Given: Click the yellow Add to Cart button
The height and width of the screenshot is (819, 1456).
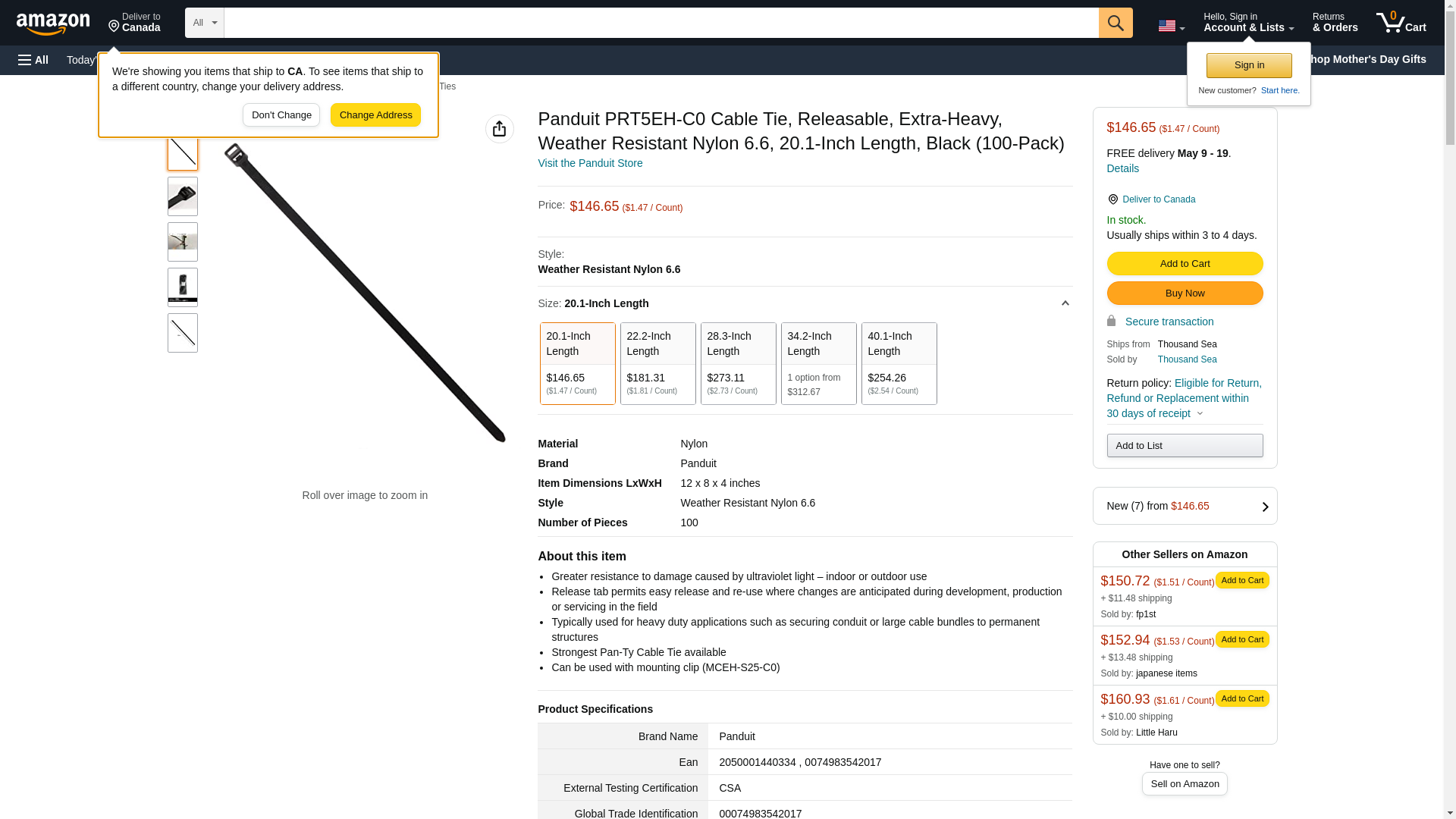Looking at the screenshot, I should 1184,263.
